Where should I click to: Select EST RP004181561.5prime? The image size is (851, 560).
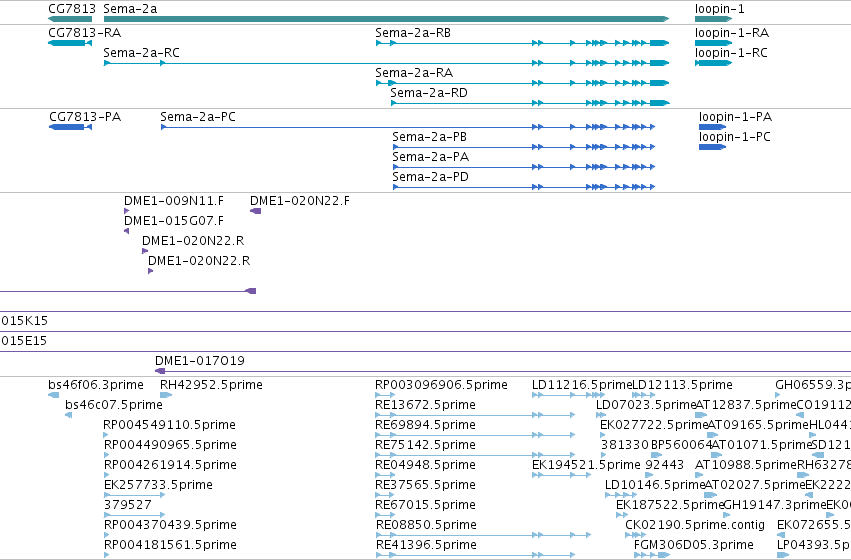(x=170, y=545)
